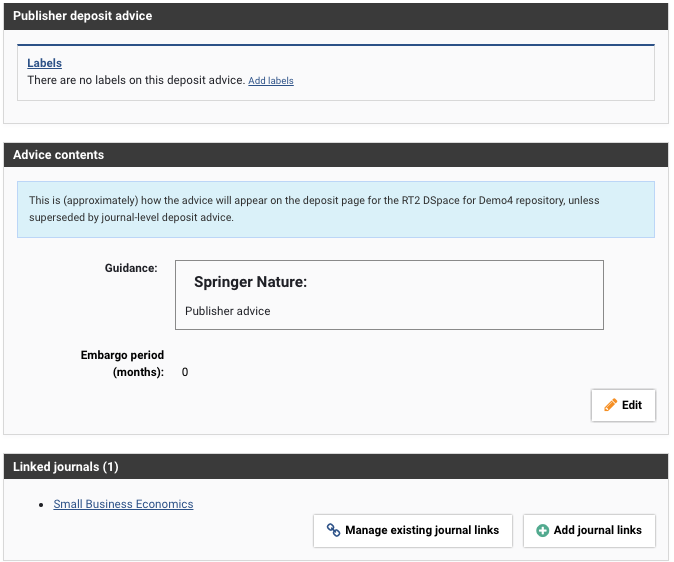This screenshot has width=674, height=562.
Task: Click the Linked journals (1) header
Action: (336, 467)
